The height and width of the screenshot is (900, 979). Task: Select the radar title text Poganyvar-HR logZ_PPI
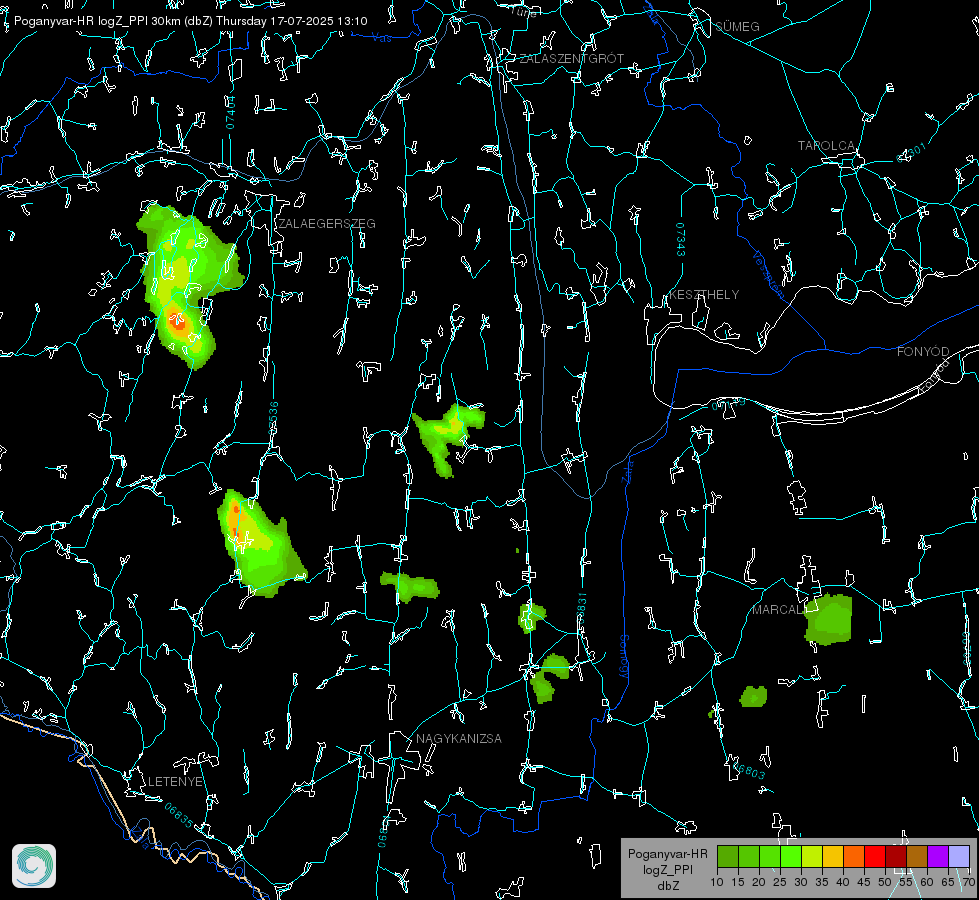[x=81, y=21]
